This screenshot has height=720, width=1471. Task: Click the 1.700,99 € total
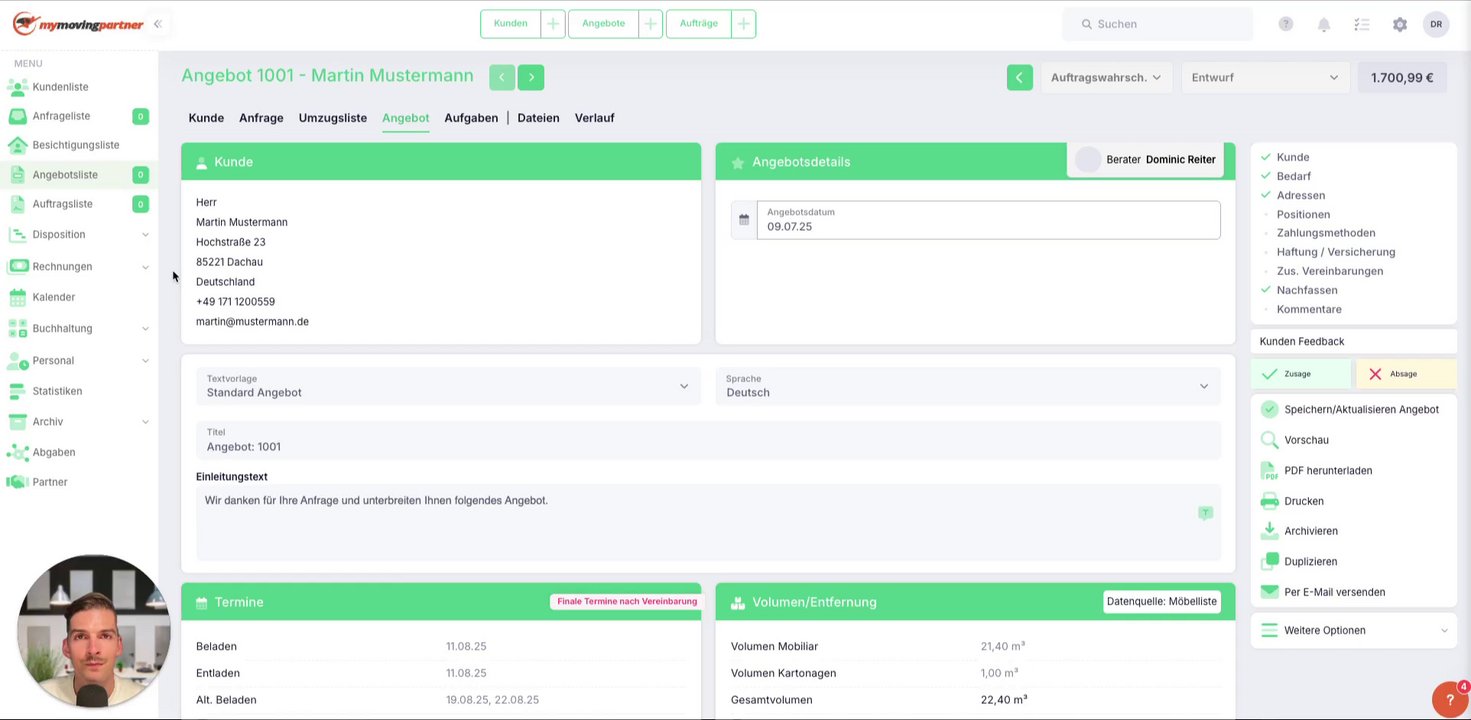tap(1402, 77)
